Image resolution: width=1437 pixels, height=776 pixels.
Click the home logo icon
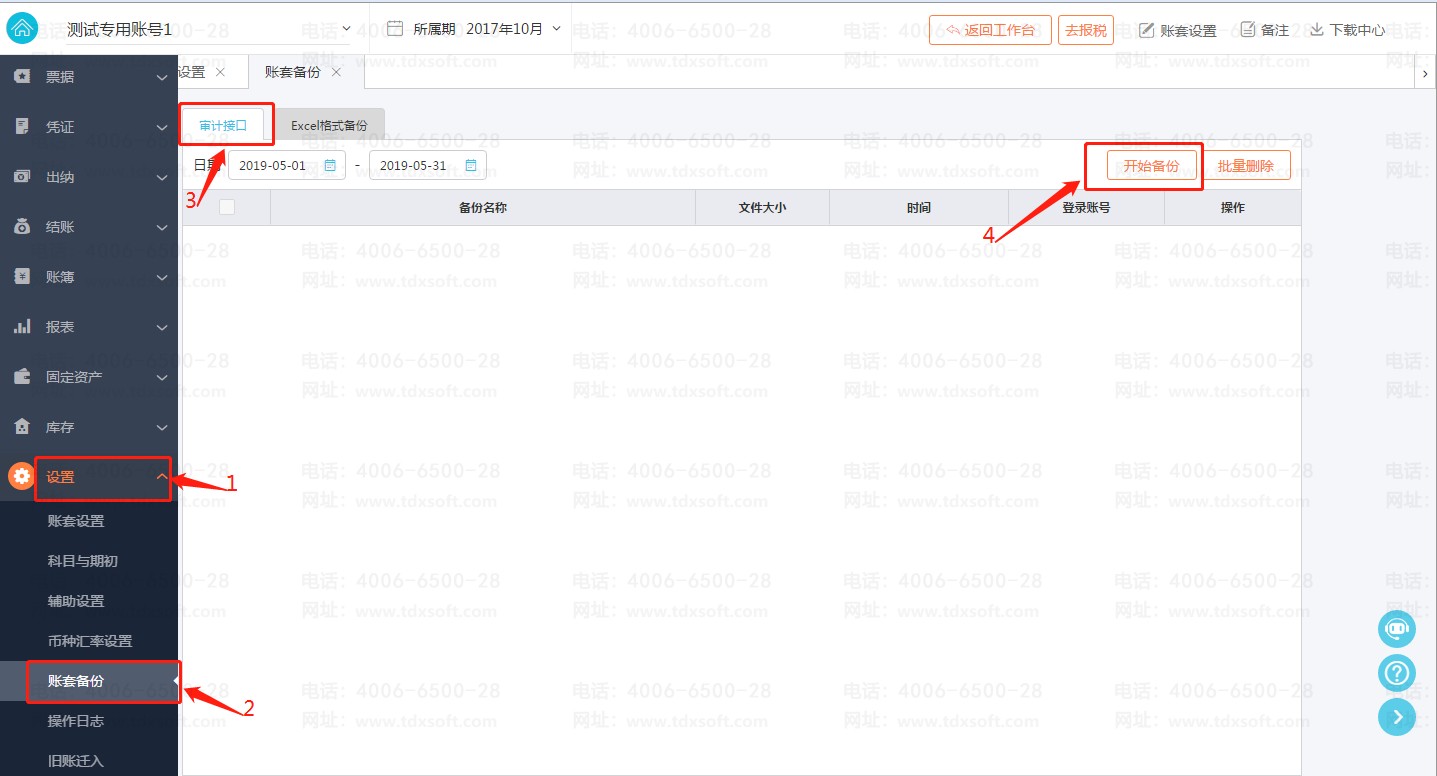22,29
